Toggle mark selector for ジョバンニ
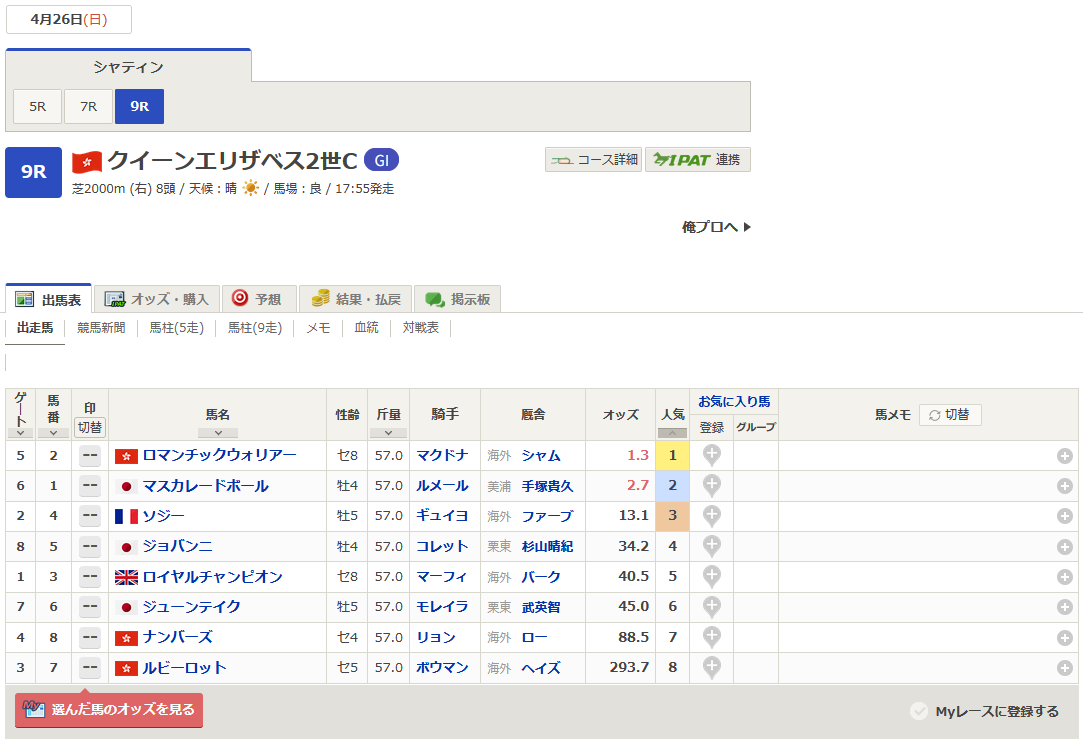This screenshot has height=742, width=1083. point(90,546)
